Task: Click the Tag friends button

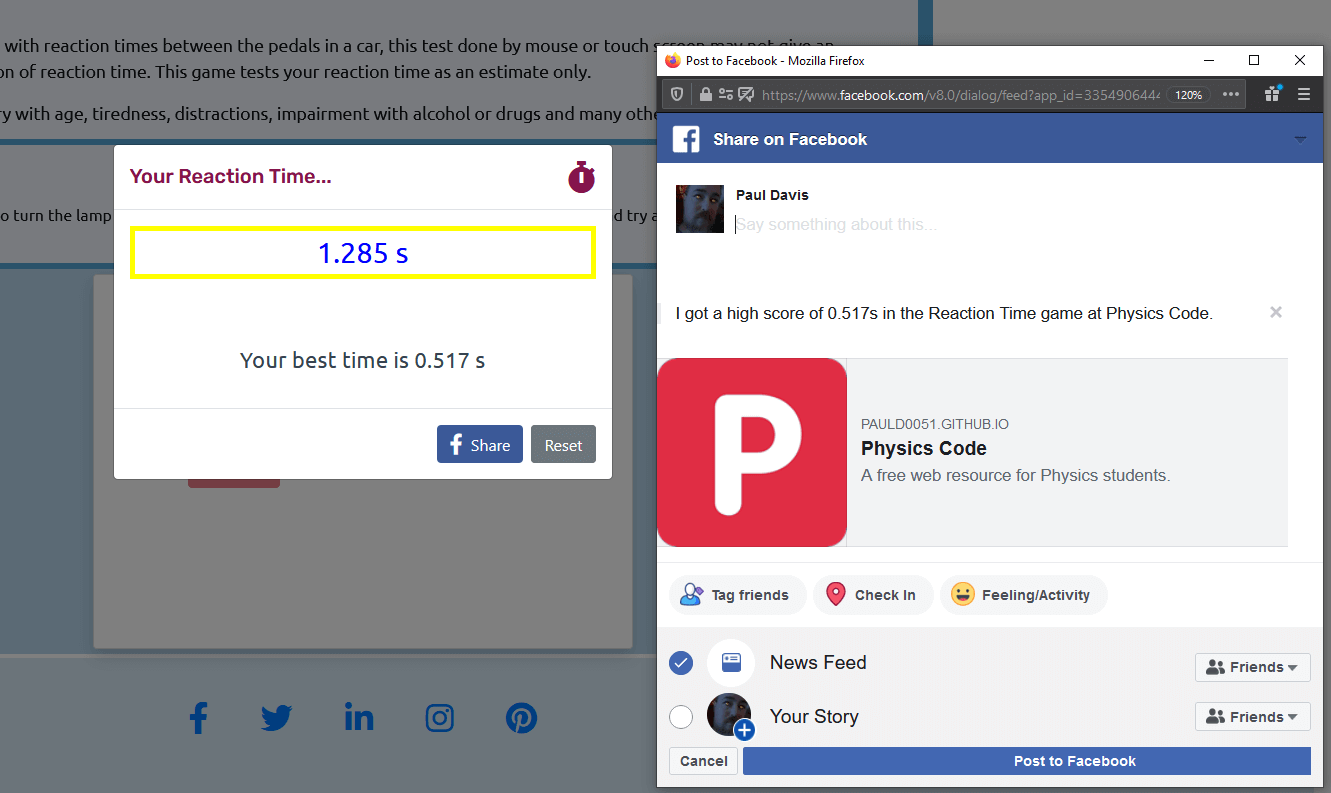Action: (737, 595)
